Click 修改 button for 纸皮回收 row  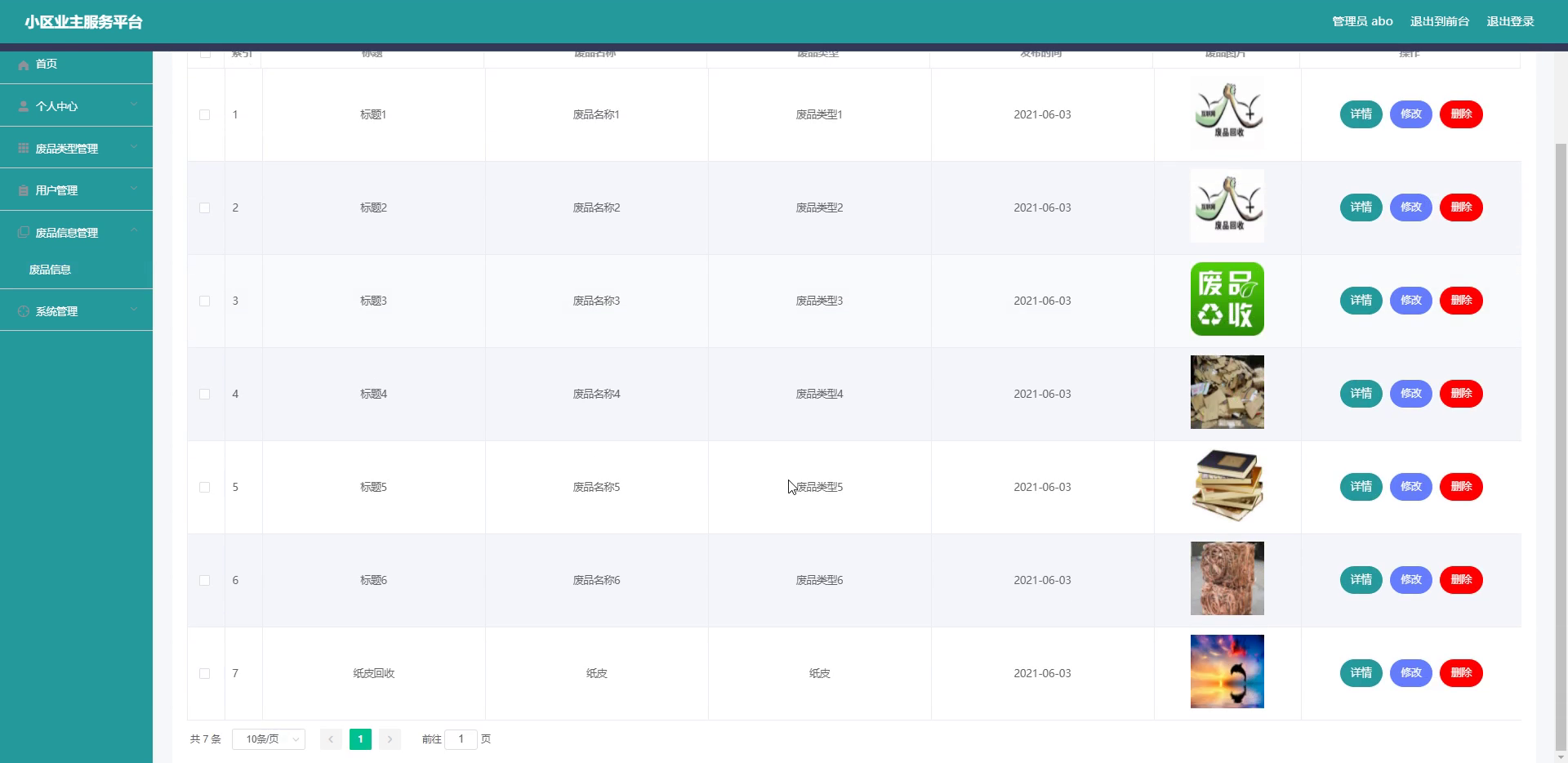tap(1411, 673)
